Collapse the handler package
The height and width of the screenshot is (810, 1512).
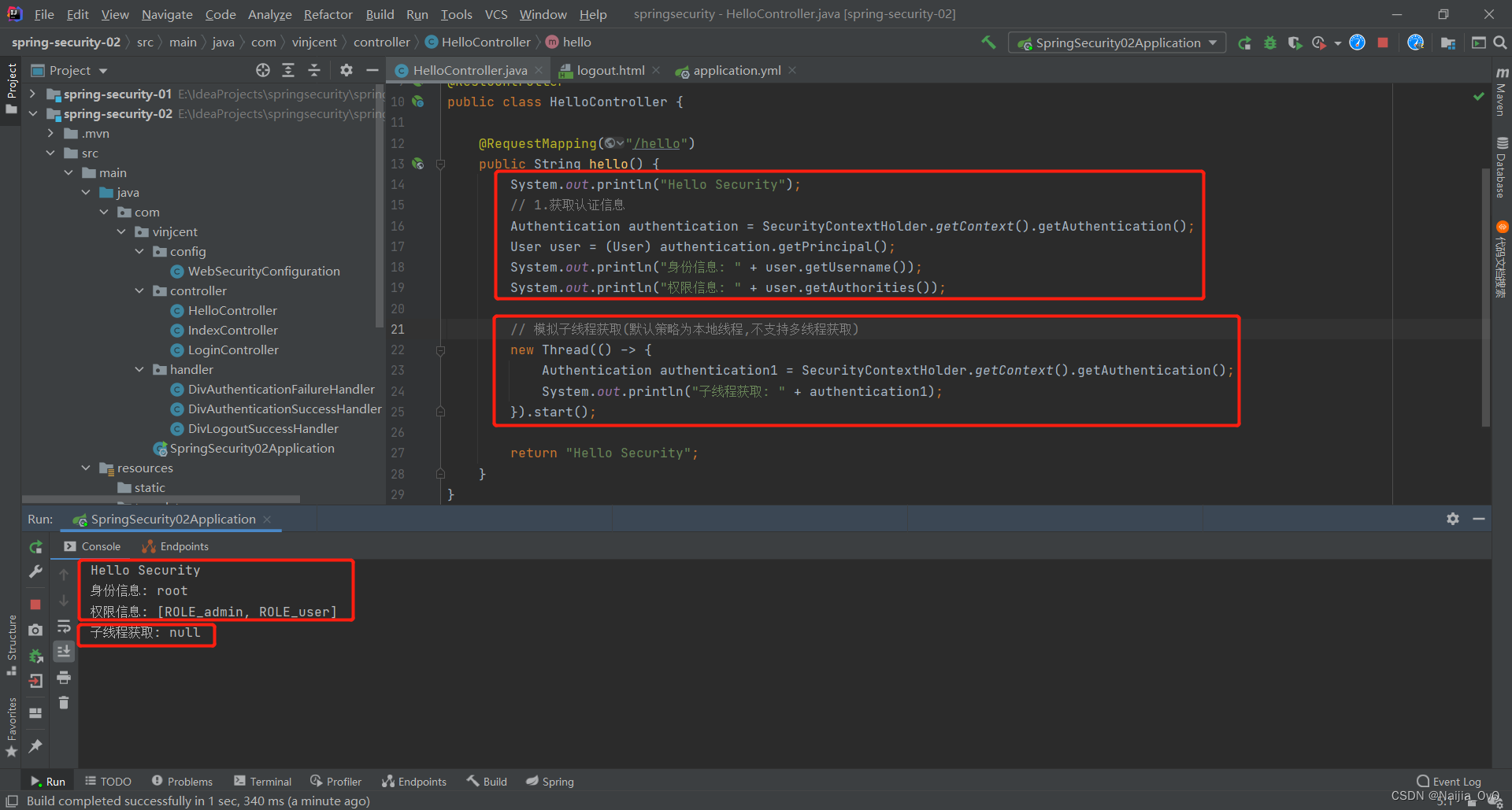(139, 369)
